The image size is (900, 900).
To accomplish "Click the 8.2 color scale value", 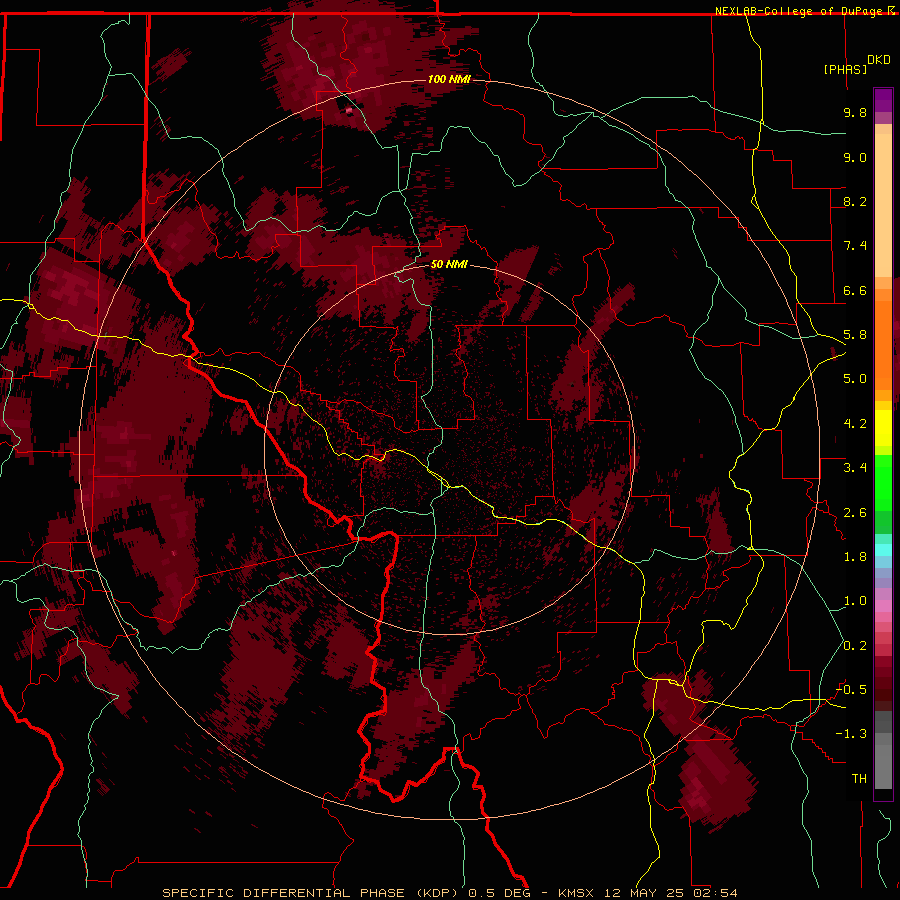I will click(855, 201).
